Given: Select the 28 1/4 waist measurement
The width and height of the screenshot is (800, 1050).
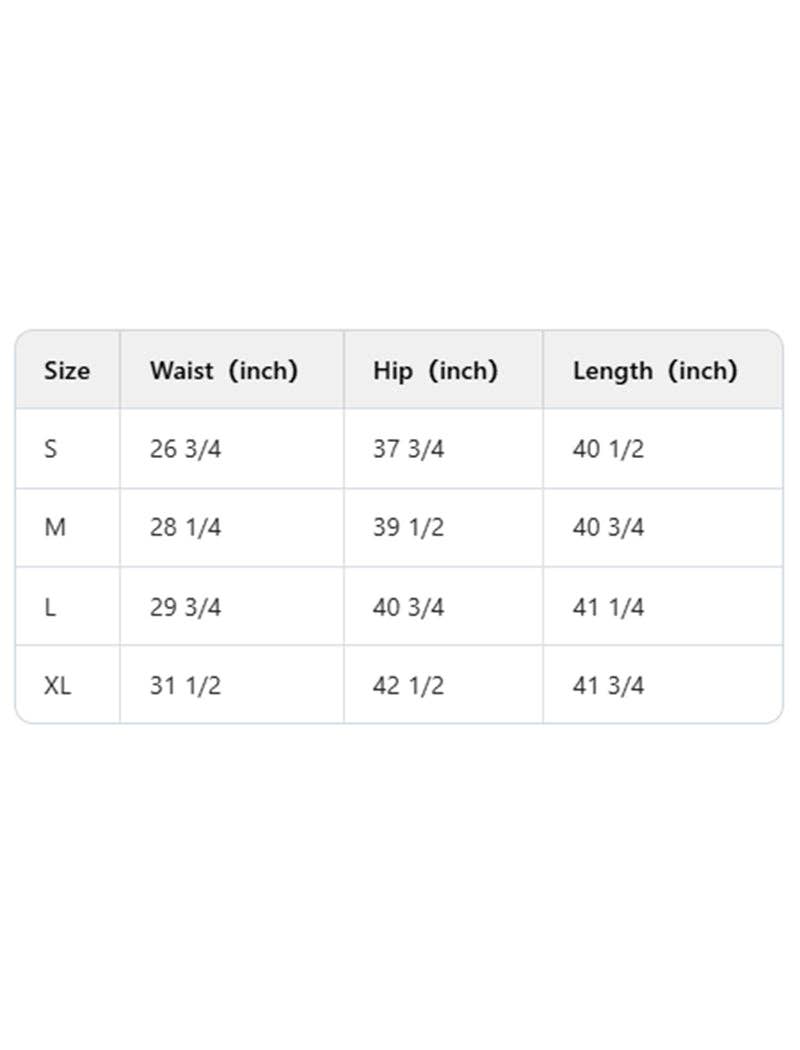Looking at the screenshot, I should click(x=185, y=527).
